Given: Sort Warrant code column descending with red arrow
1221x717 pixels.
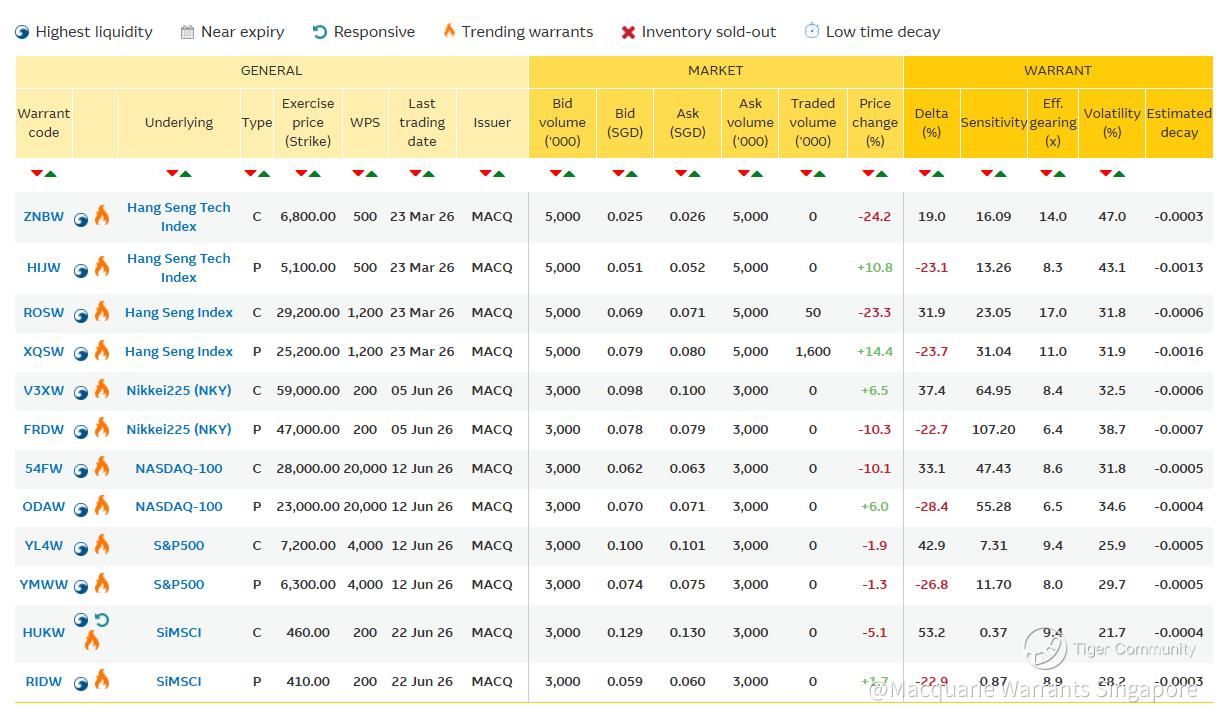Looking at the screenshot, I should 37,174.
